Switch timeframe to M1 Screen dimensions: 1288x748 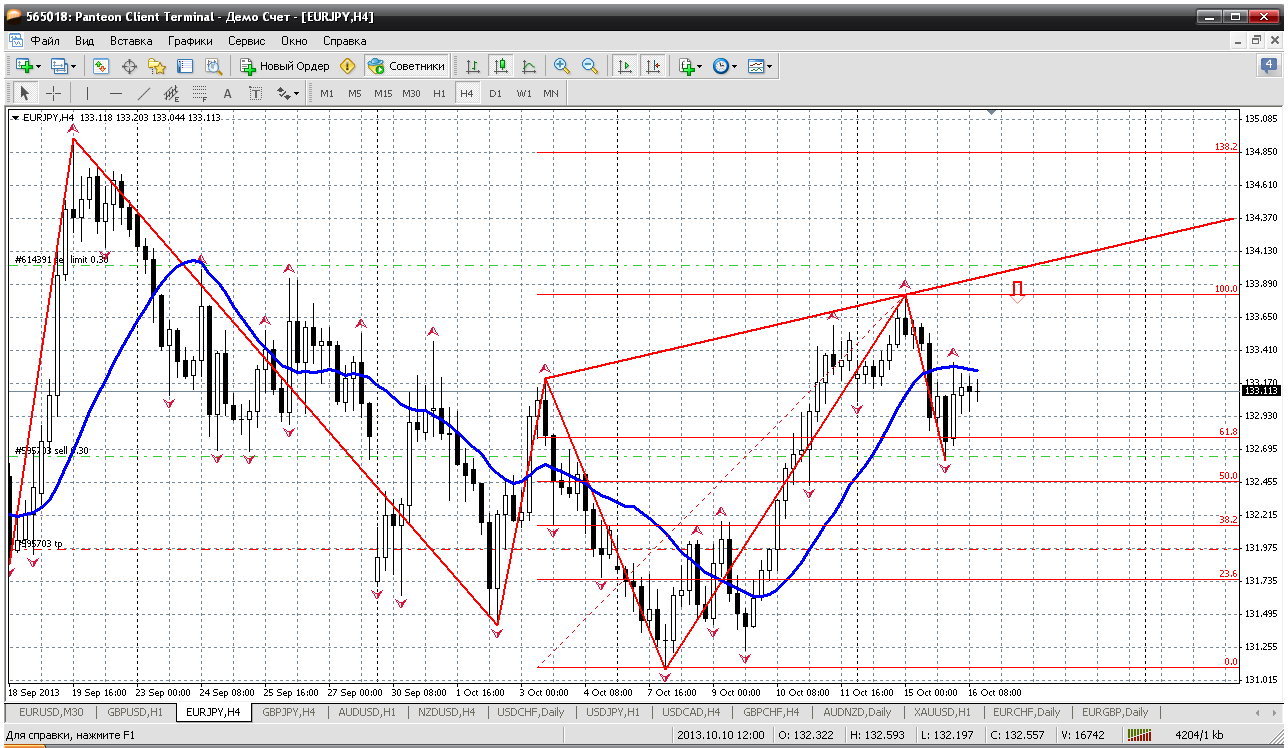[x=327, y=93]
